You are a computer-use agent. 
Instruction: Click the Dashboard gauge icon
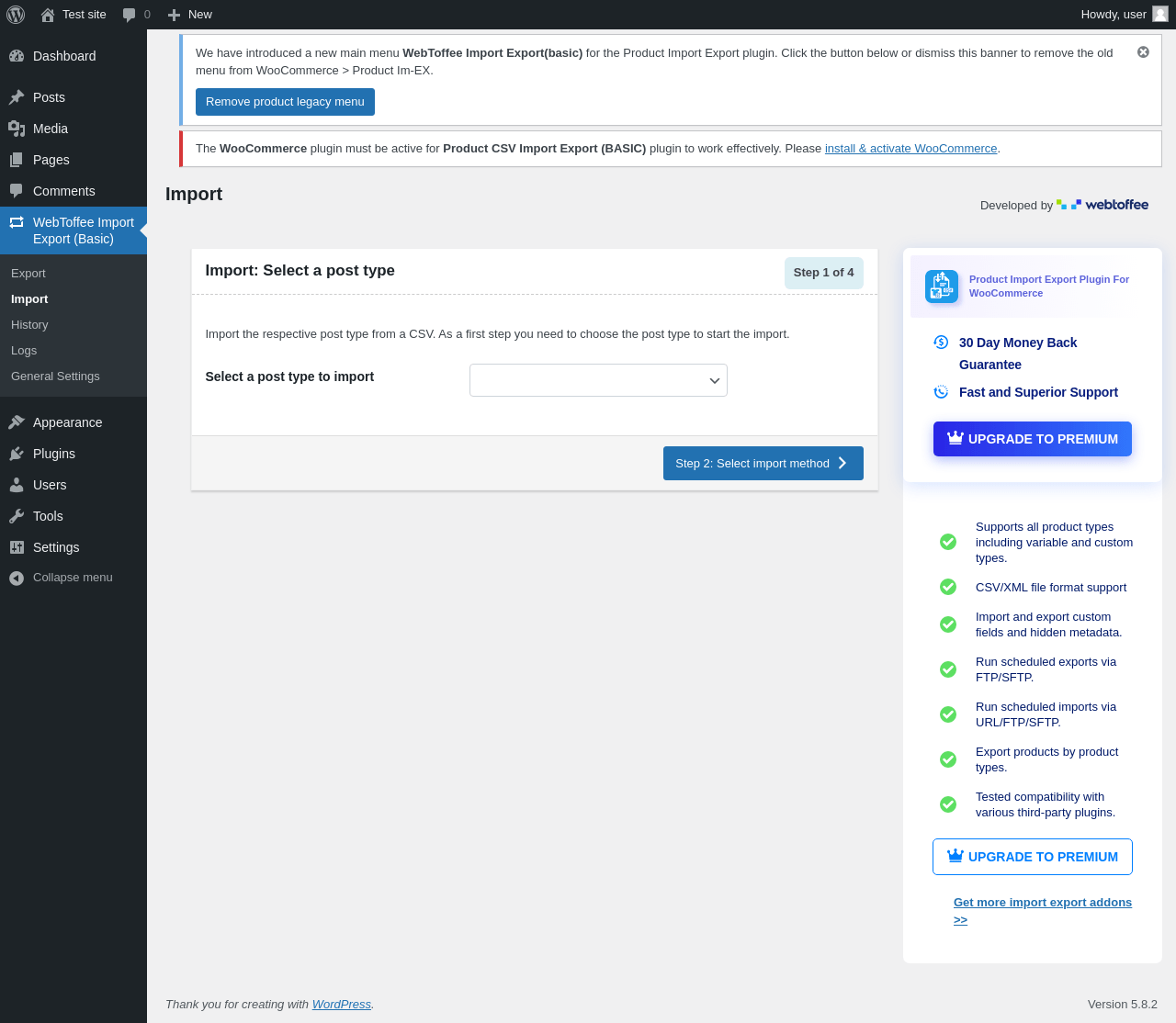[17, 56]
